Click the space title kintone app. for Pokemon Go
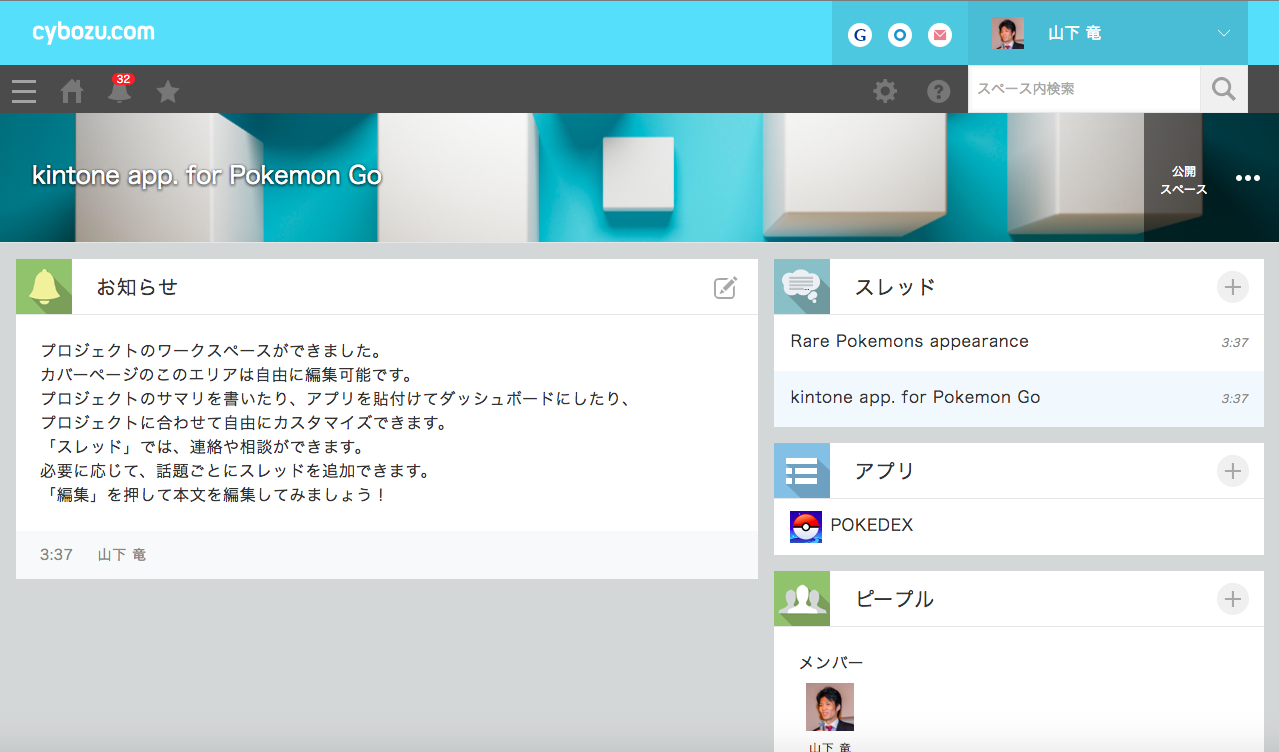Viewport: 1279px width, 752px height. click(x=207, y=176)
